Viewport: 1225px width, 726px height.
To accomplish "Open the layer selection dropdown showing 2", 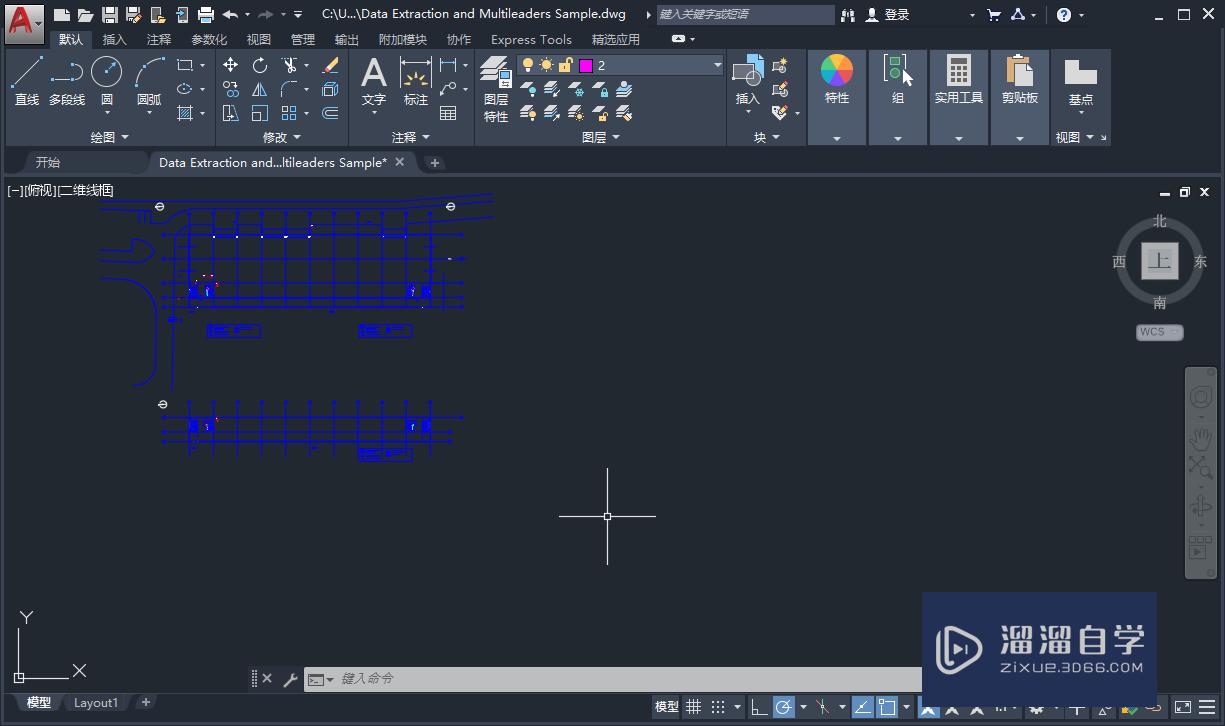I will pos(716,65).
